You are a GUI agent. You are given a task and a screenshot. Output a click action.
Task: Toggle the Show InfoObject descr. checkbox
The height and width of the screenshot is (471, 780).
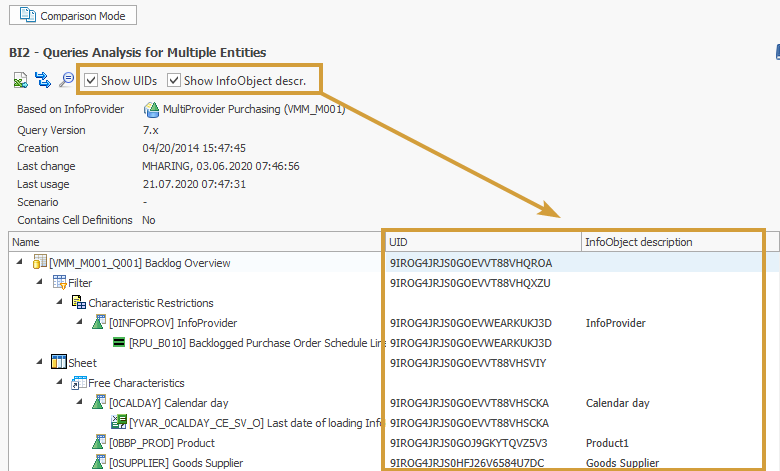174,80
